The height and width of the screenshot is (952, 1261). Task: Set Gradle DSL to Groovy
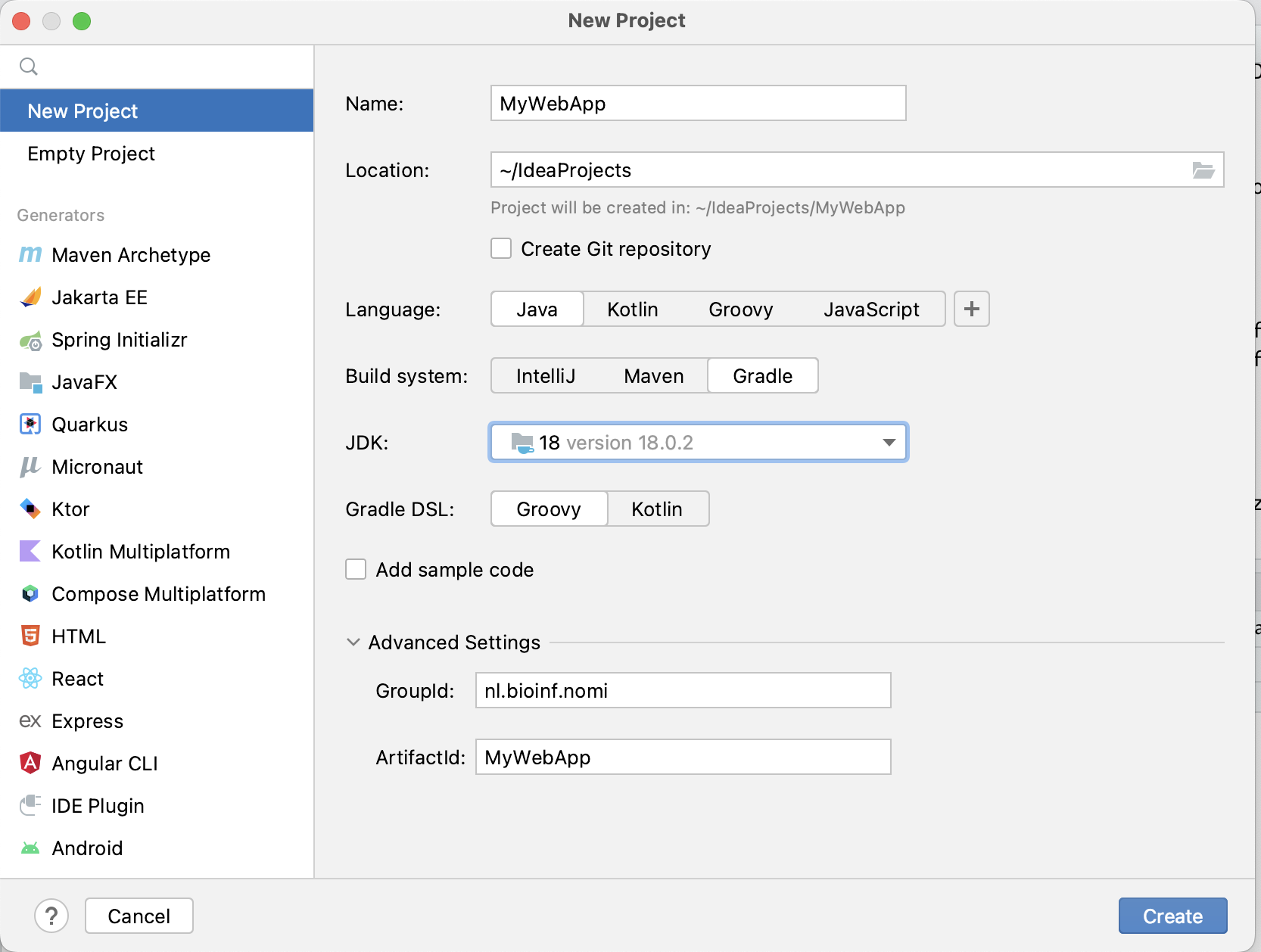[549, 509]
